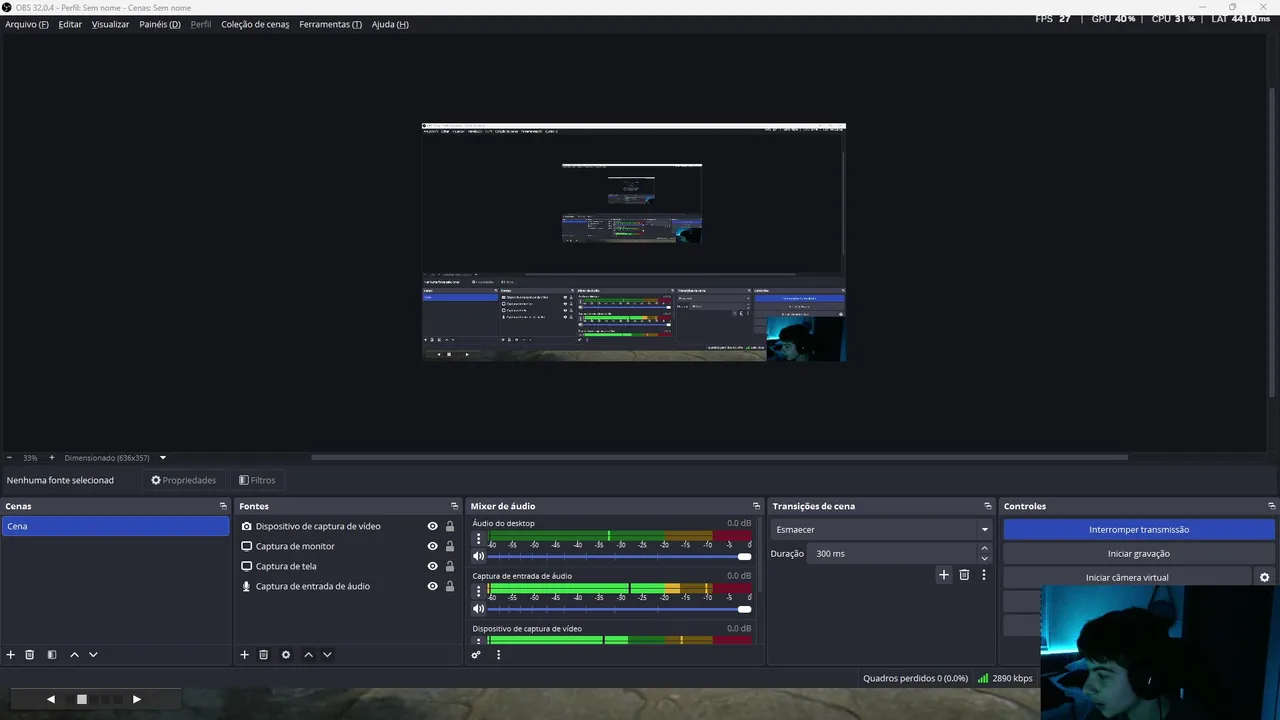This screenshot has width=1280, height=720.
Task: Undock the Mixer de áudio panel
Action: click(x=756, y=506)
